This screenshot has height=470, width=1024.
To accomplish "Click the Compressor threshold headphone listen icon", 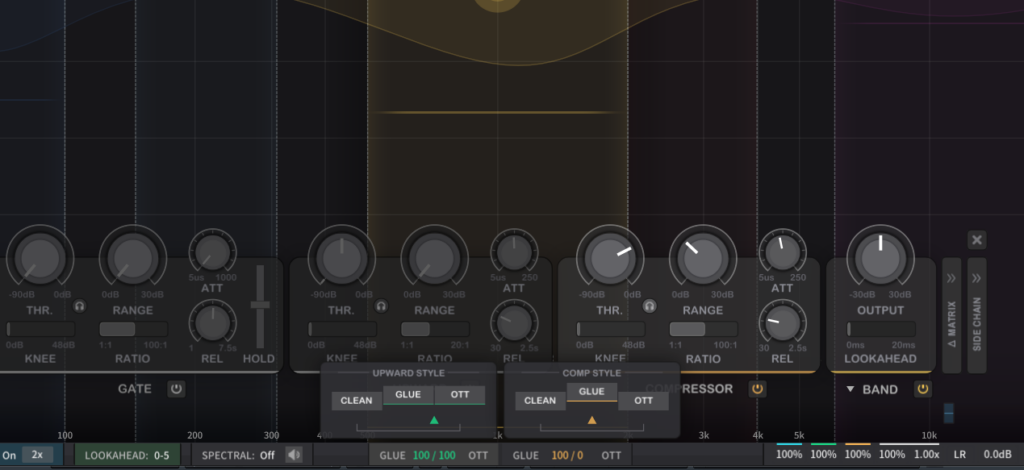I will (649, 307).
